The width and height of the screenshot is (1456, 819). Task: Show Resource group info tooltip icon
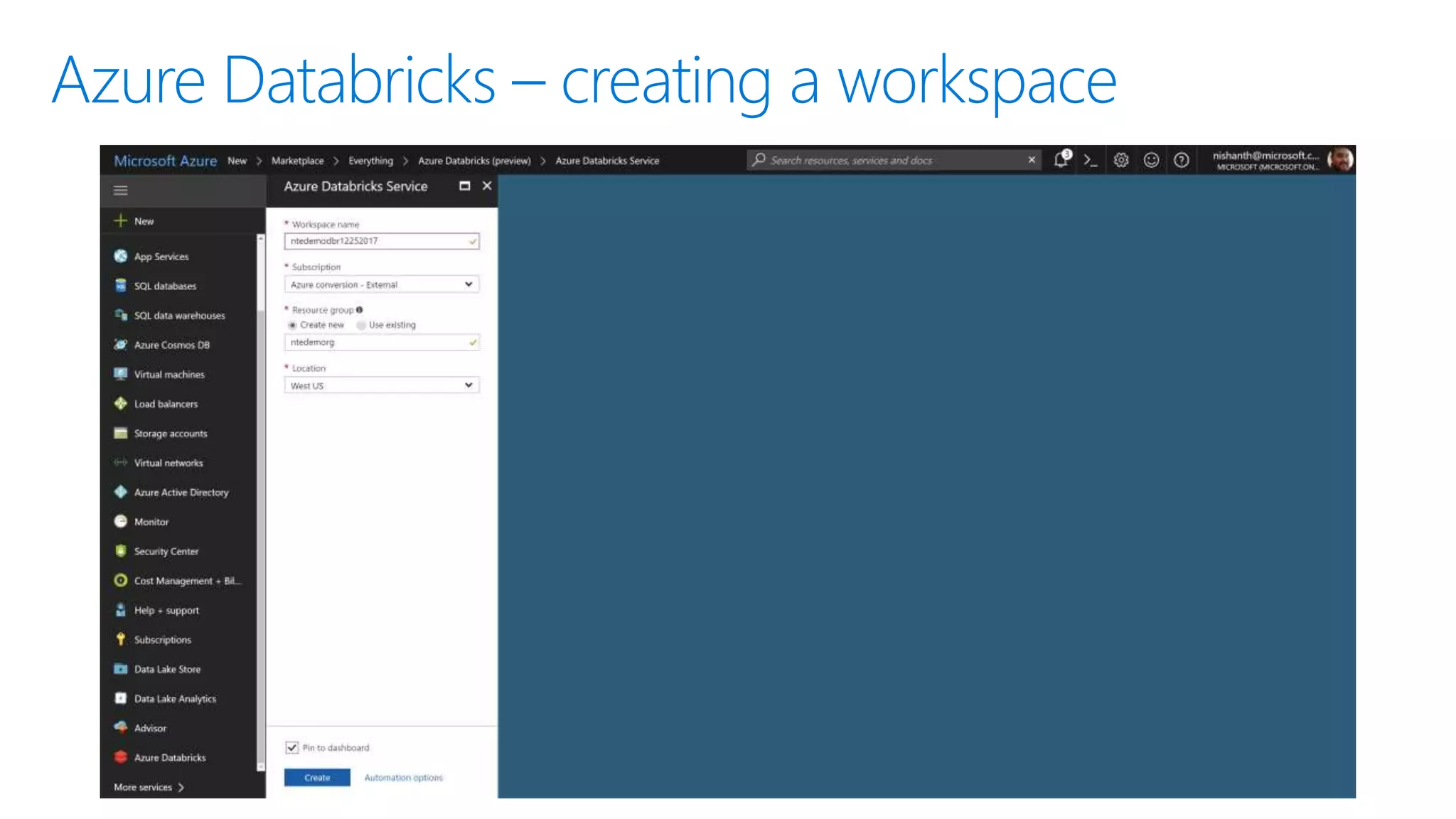click(x=360, y=310)
